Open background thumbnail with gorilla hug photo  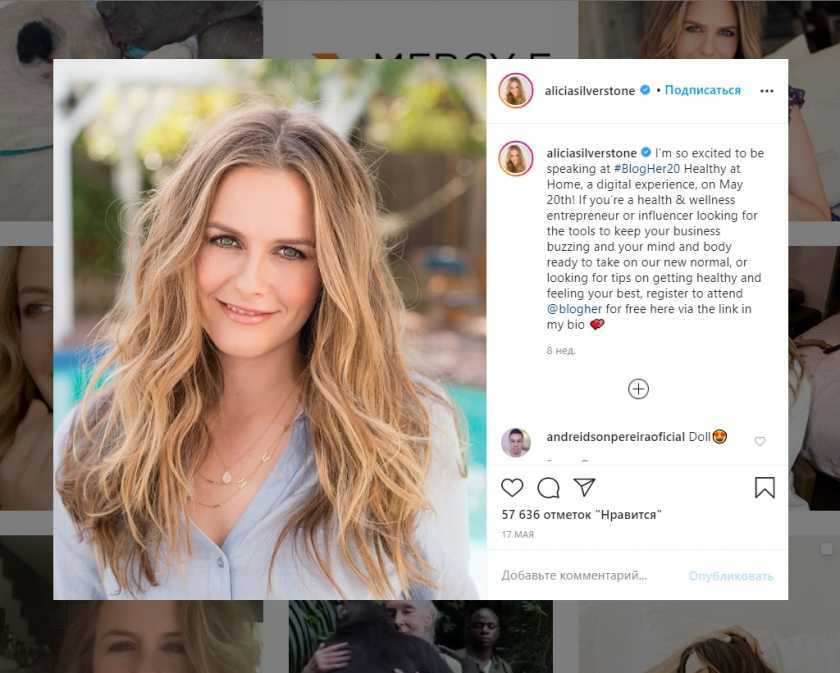pos(421,637)
